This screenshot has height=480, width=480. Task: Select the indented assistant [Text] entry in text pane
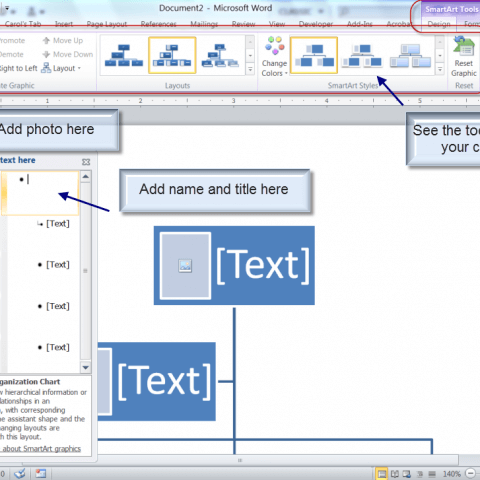[x=58, y=223]
